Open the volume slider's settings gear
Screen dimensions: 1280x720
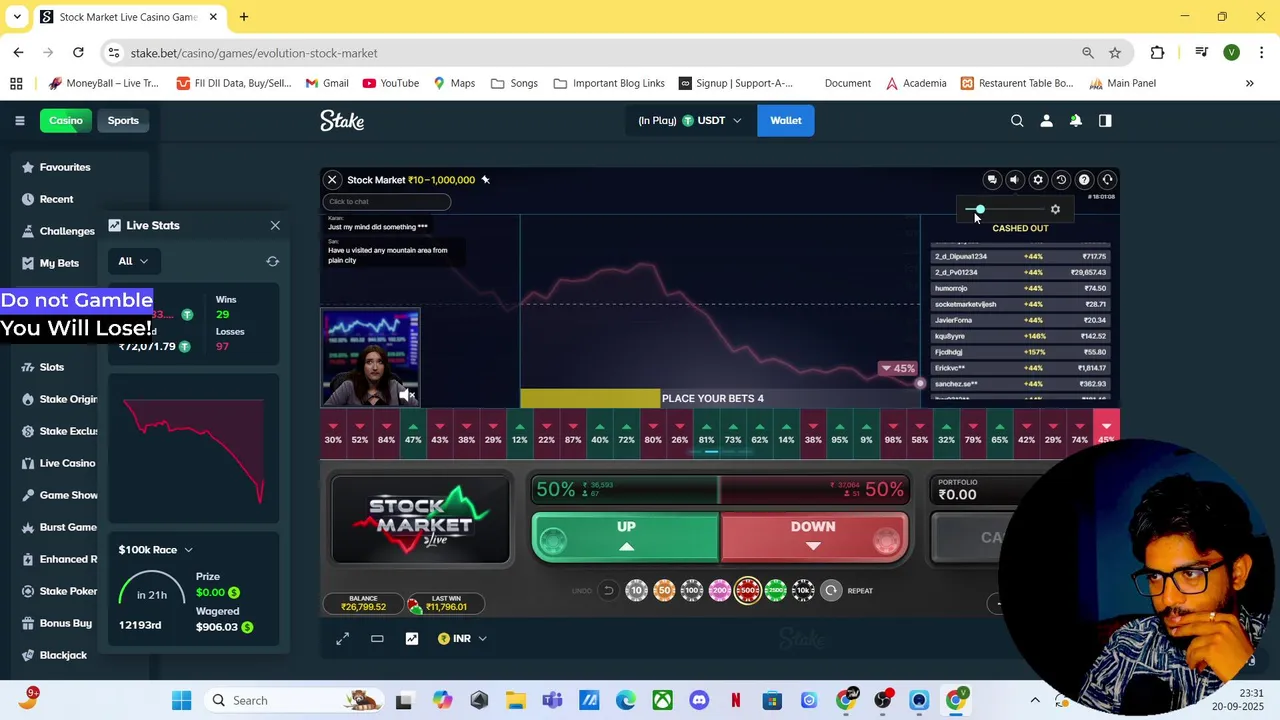coord(1055,209)
